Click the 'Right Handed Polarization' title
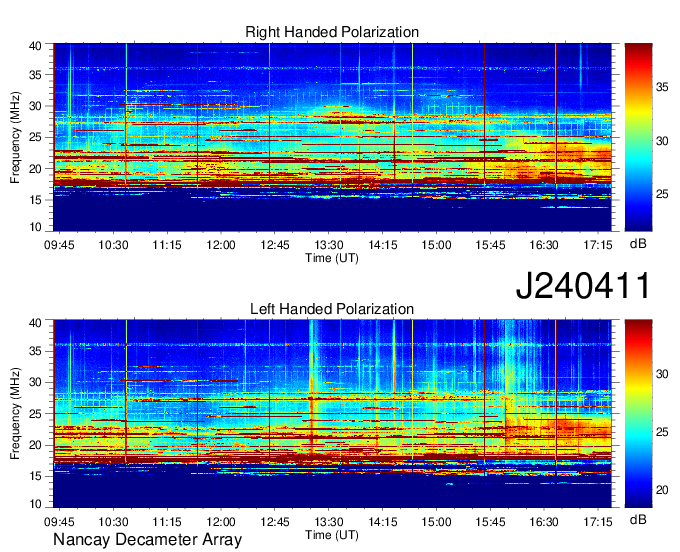680x552 pixels. coord(332,32)
